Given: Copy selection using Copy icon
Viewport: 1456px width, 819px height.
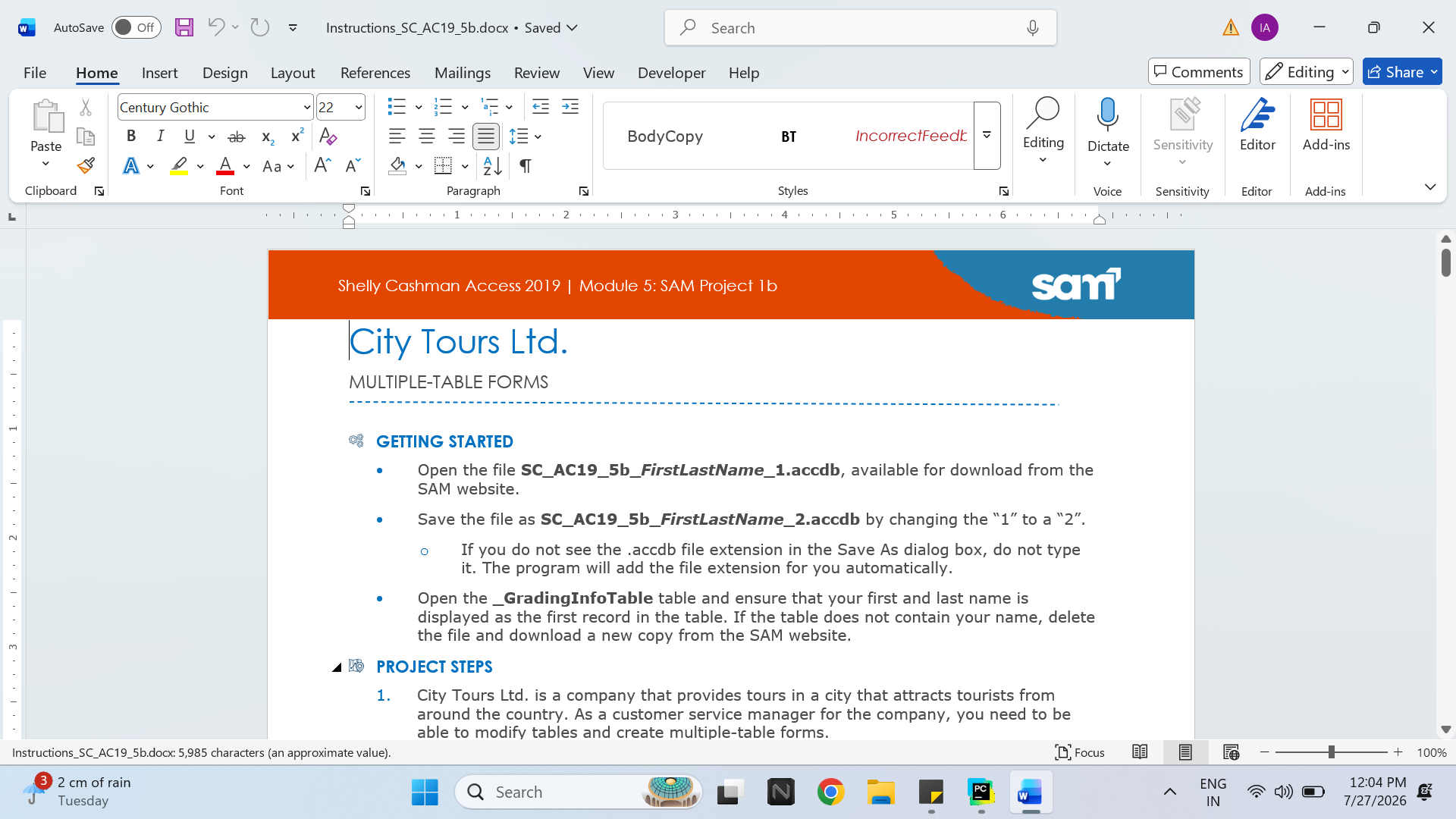Looking at the screenshot, I should [x=86, y=136].
